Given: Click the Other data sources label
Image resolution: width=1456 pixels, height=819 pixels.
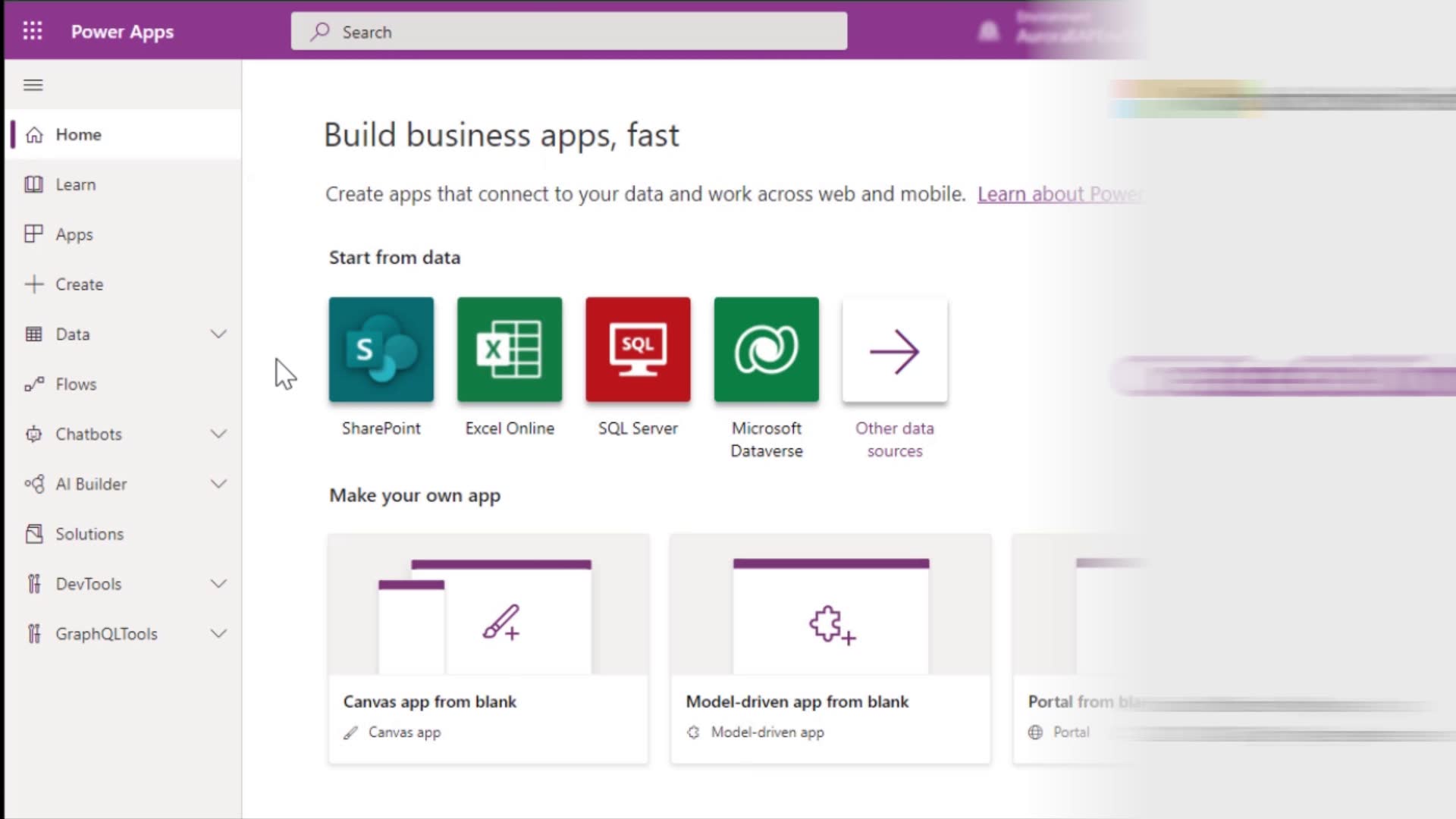Looking at the screenshot, I should [x=895, y=440].
